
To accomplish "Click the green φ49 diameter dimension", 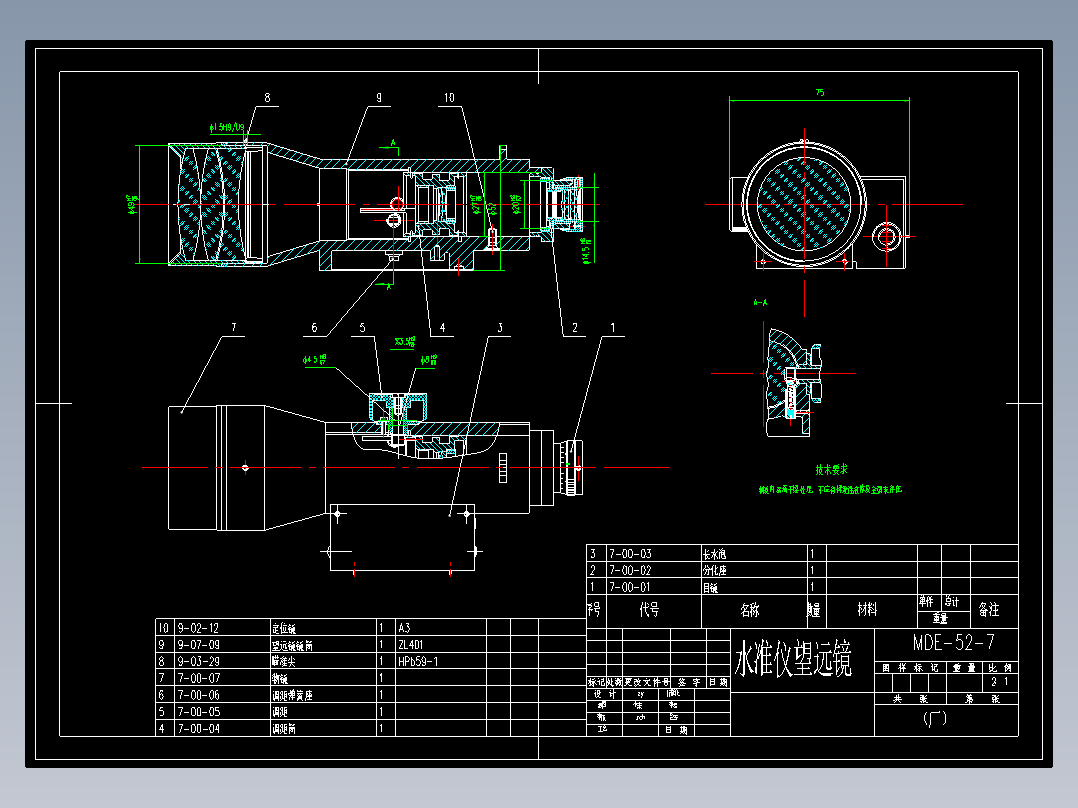I will (132, 204).
